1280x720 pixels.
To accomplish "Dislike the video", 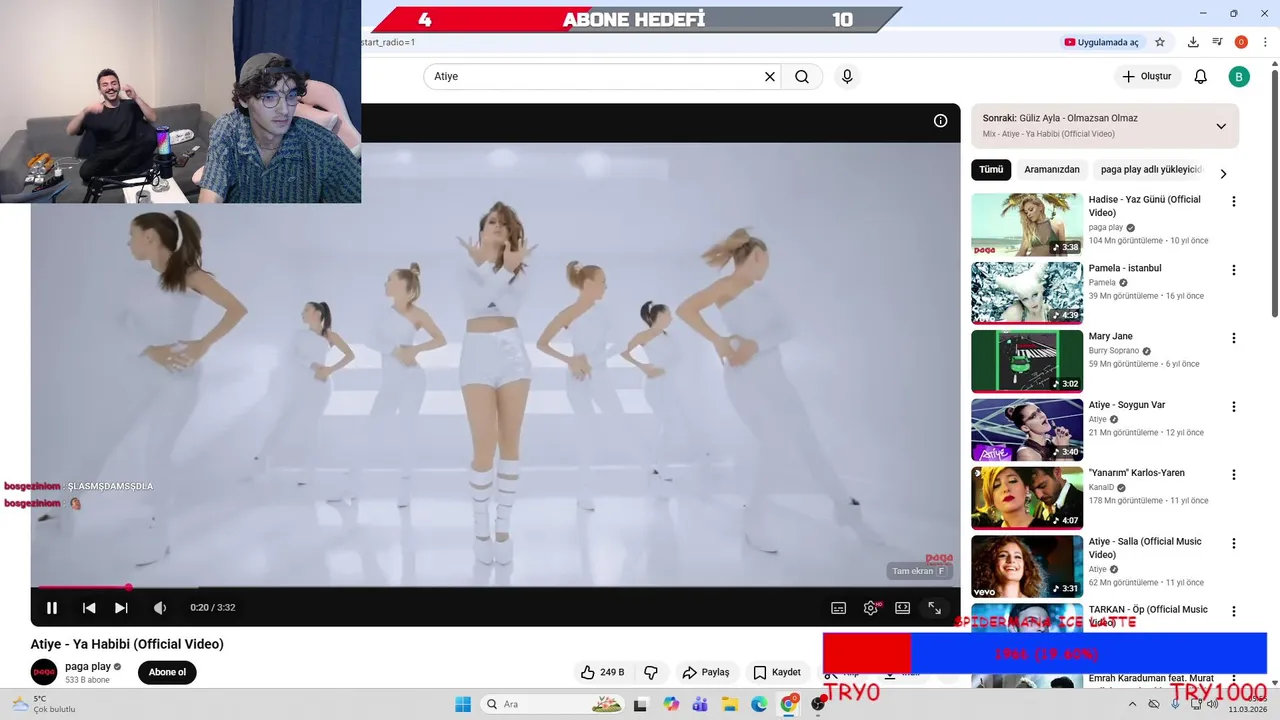I will coord(651,672).
